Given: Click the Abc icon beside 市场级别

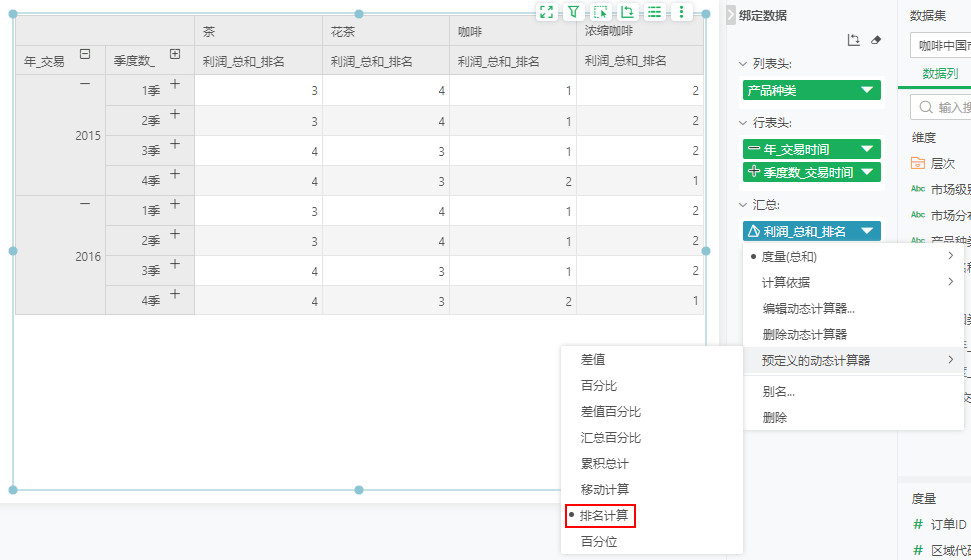Looking at the screenshot, I should tap(918, 189).
